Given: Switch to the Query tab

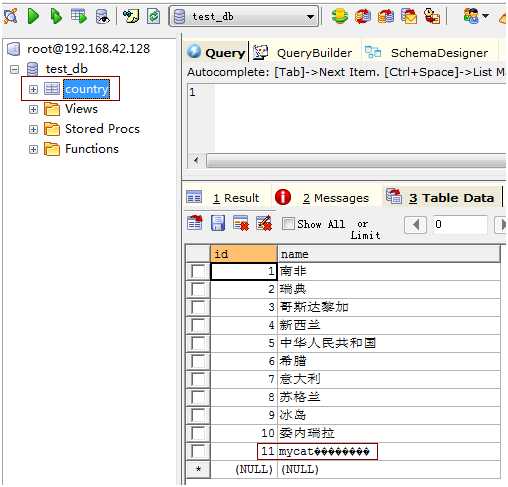Looking at the screenshot, I should [x=217, y=52].
